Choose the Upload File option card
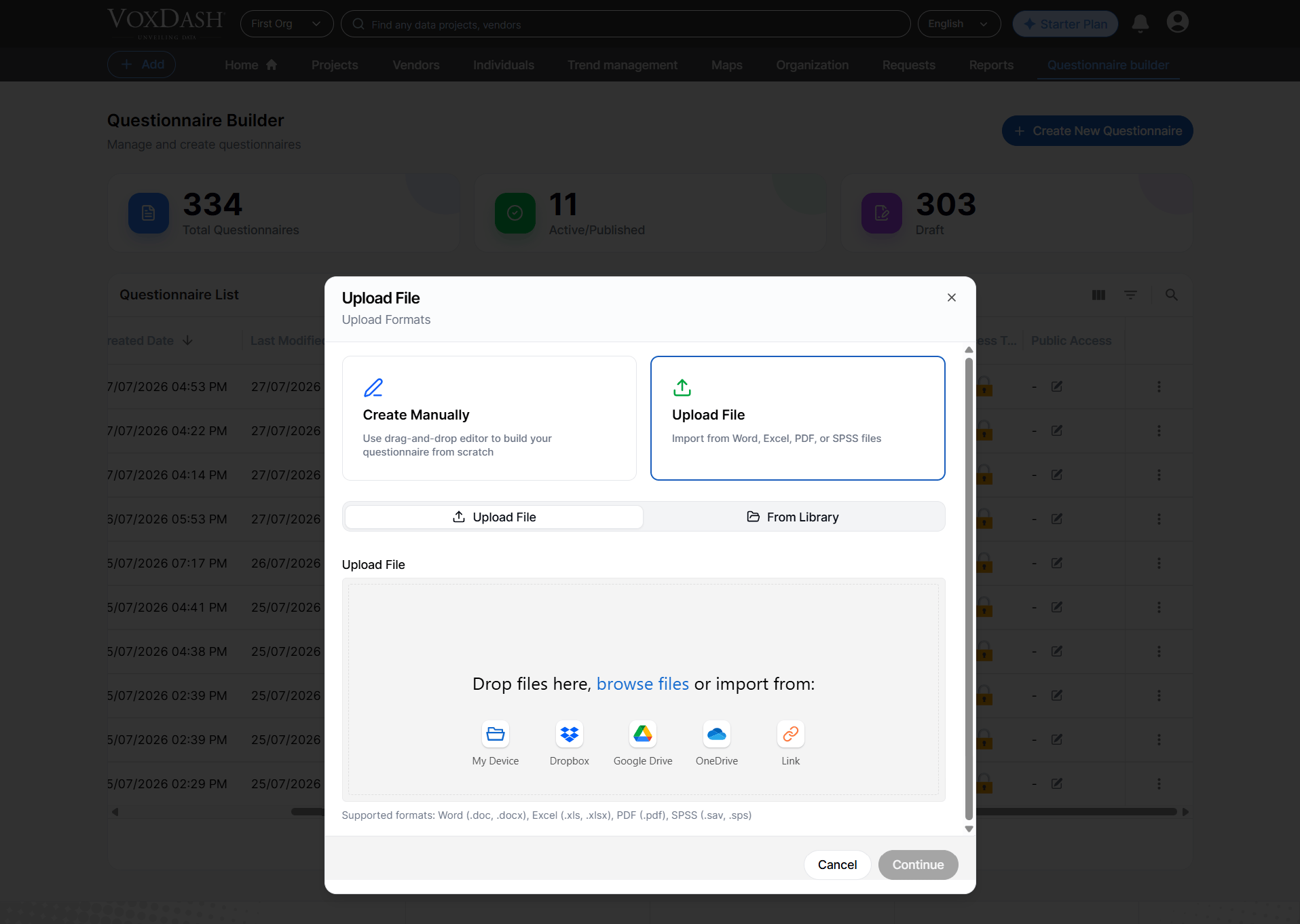1300x924 pixels. coord(798,418)
